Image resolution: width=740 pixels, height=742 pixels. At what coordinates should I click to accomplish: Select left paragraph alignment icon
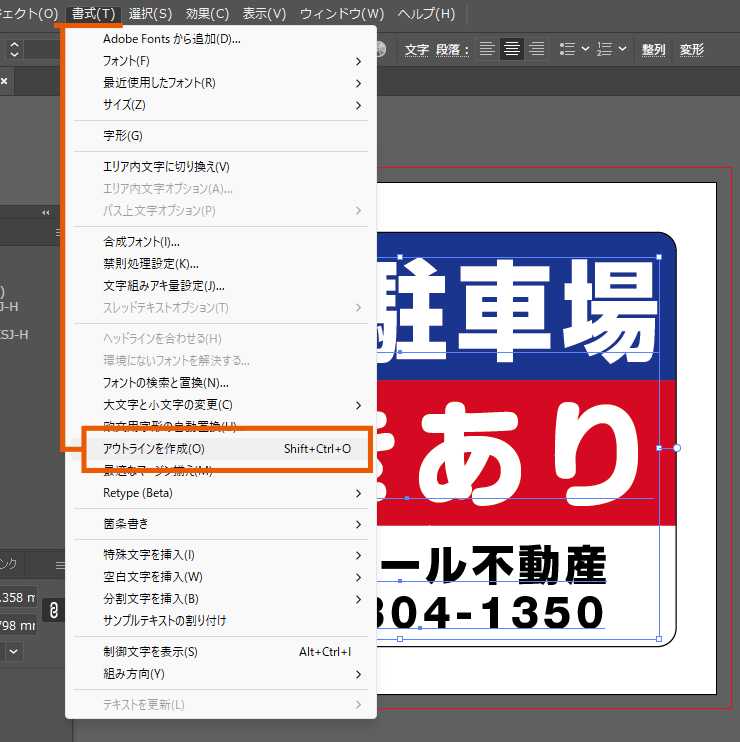tap(487, 49)
